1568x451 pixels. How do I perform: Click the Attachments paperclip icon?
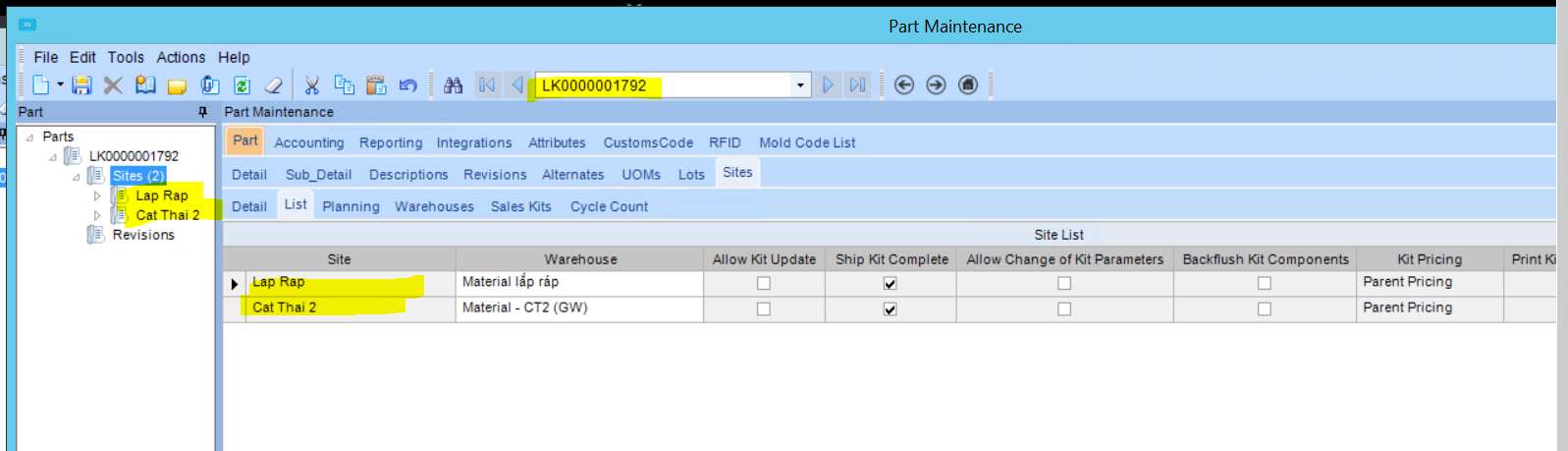click(x=209, y=85)
